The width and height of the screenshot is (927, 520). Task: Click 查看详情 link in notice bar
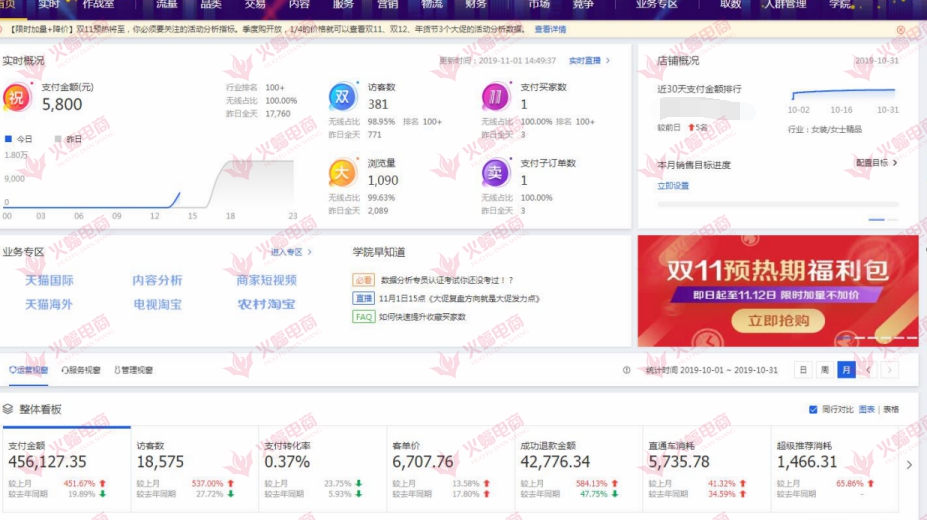550,29
